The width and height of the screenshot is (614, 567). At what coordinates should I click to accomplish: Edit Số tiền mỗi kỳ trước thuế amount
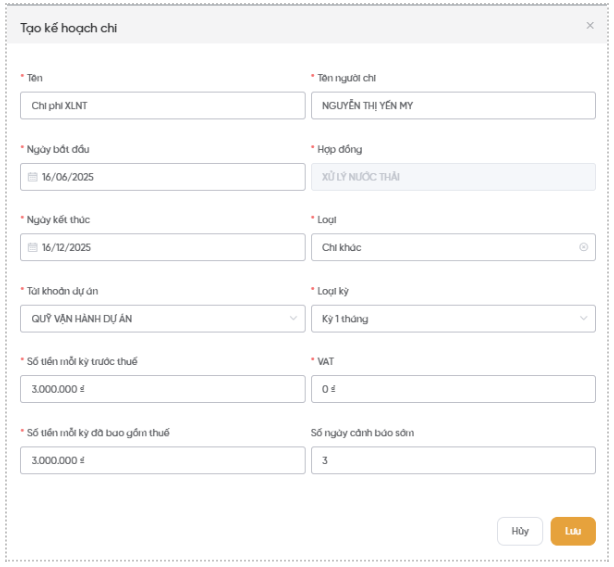(x=163, y=389)
